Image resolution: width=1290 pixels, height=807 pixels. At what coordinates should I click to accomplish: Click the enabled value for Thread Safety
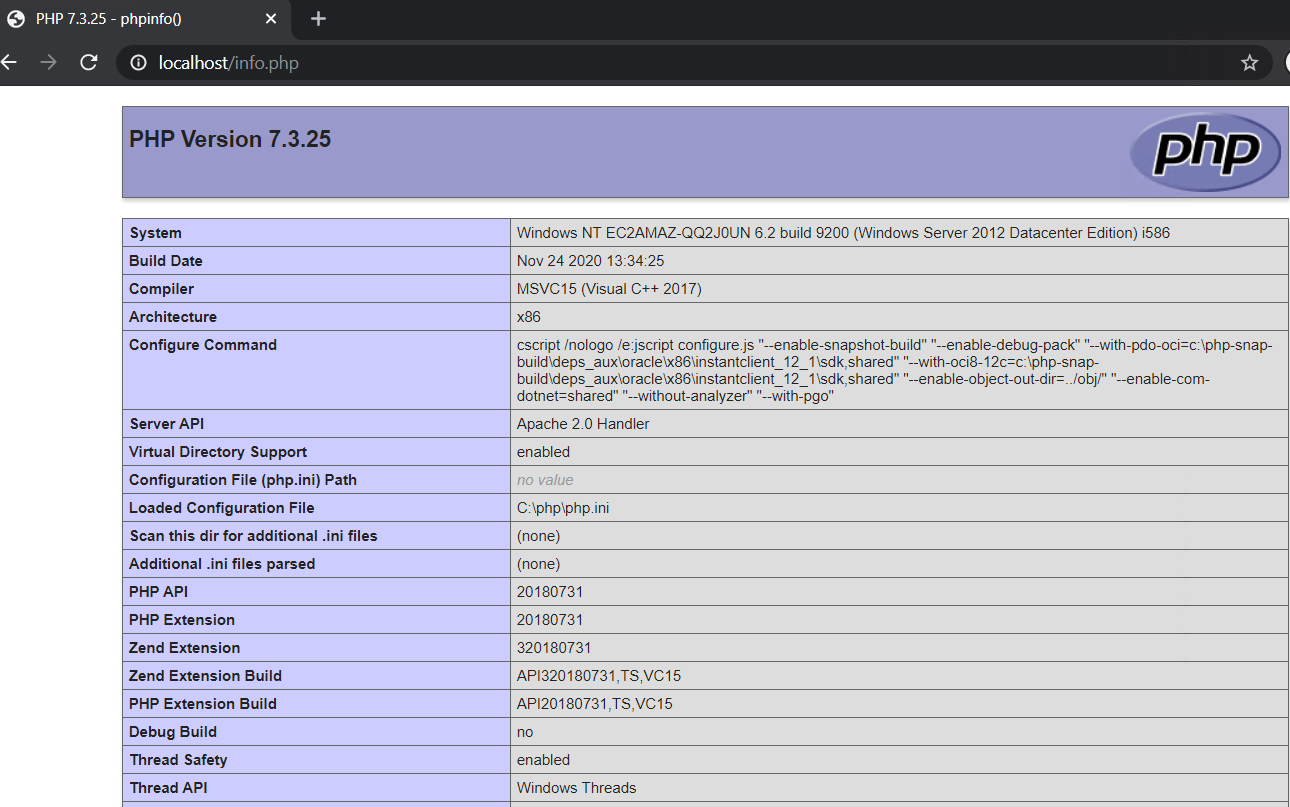tap(543, 760)
